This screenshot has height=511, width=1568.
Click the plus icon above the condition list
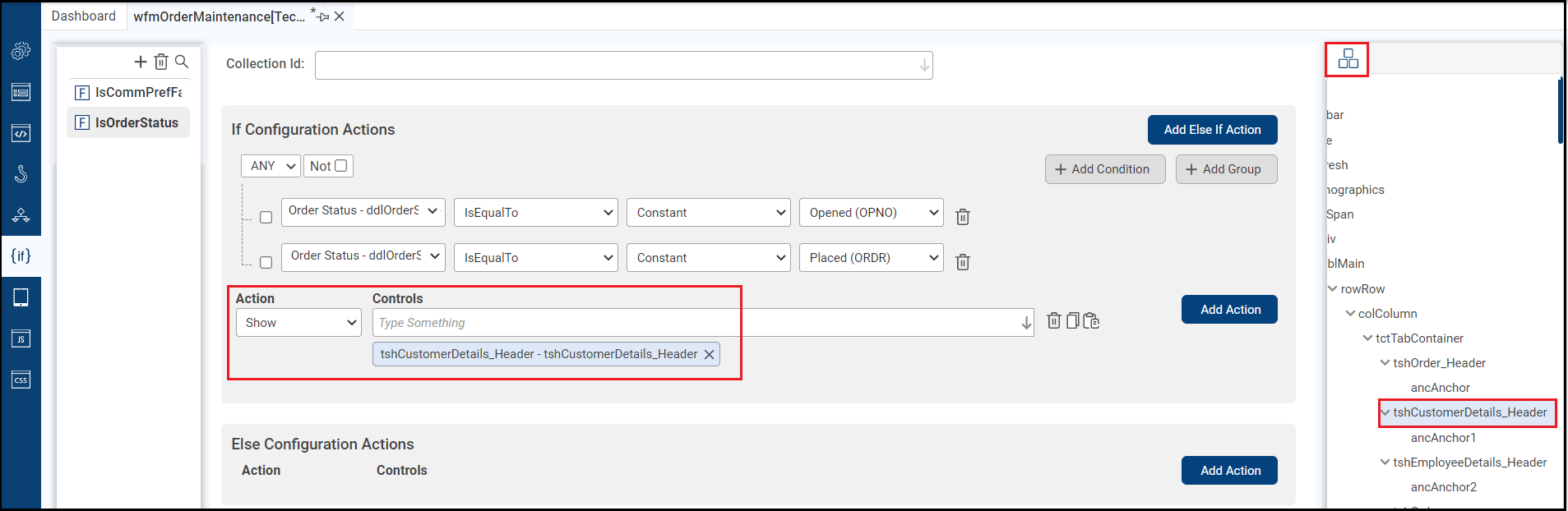point(141,62)
